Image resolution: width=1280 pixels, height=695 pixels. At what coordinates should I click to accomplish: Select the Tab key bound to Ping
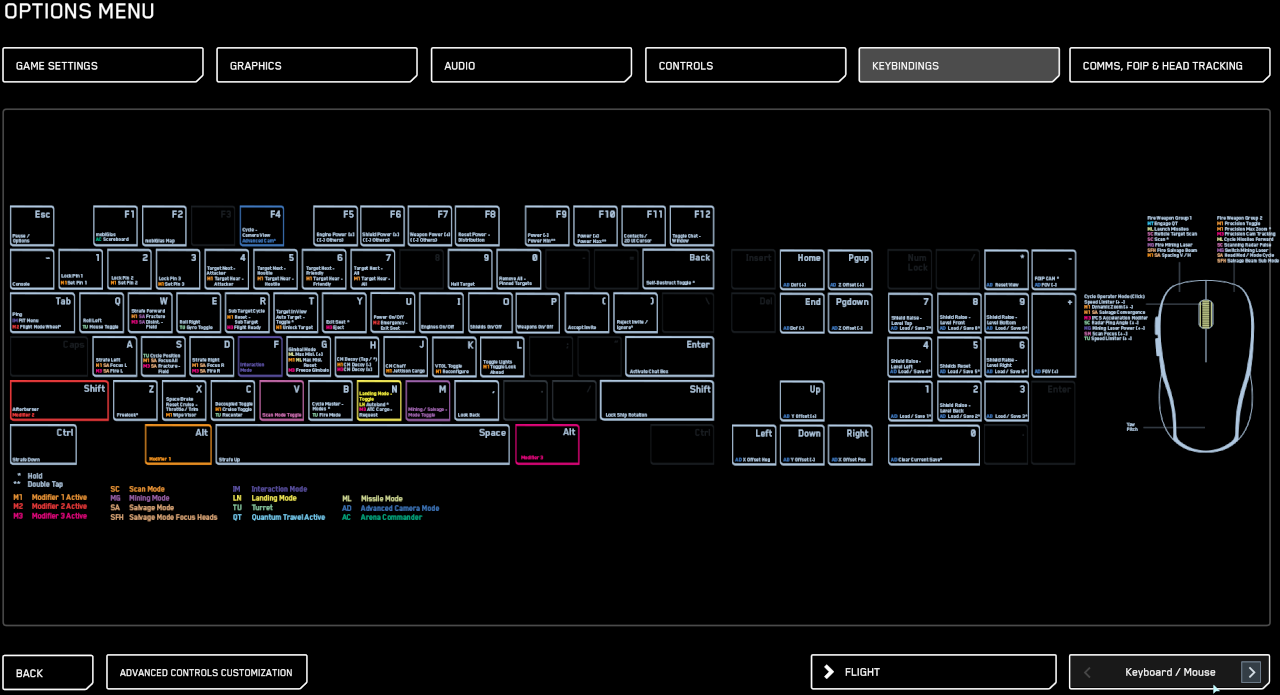[42, 312]
